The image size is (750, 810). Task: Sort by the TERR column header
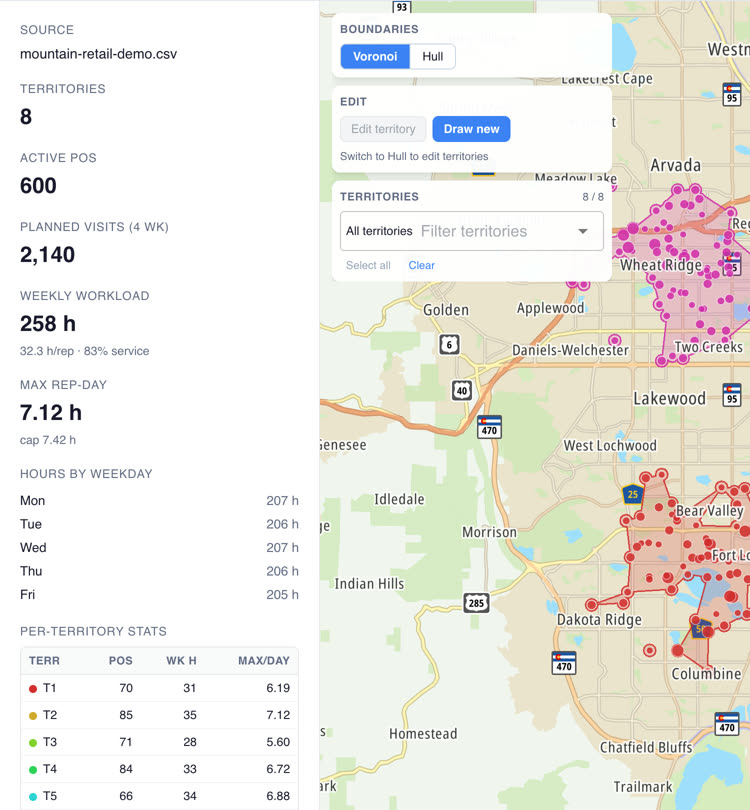[x=44, y=661]
